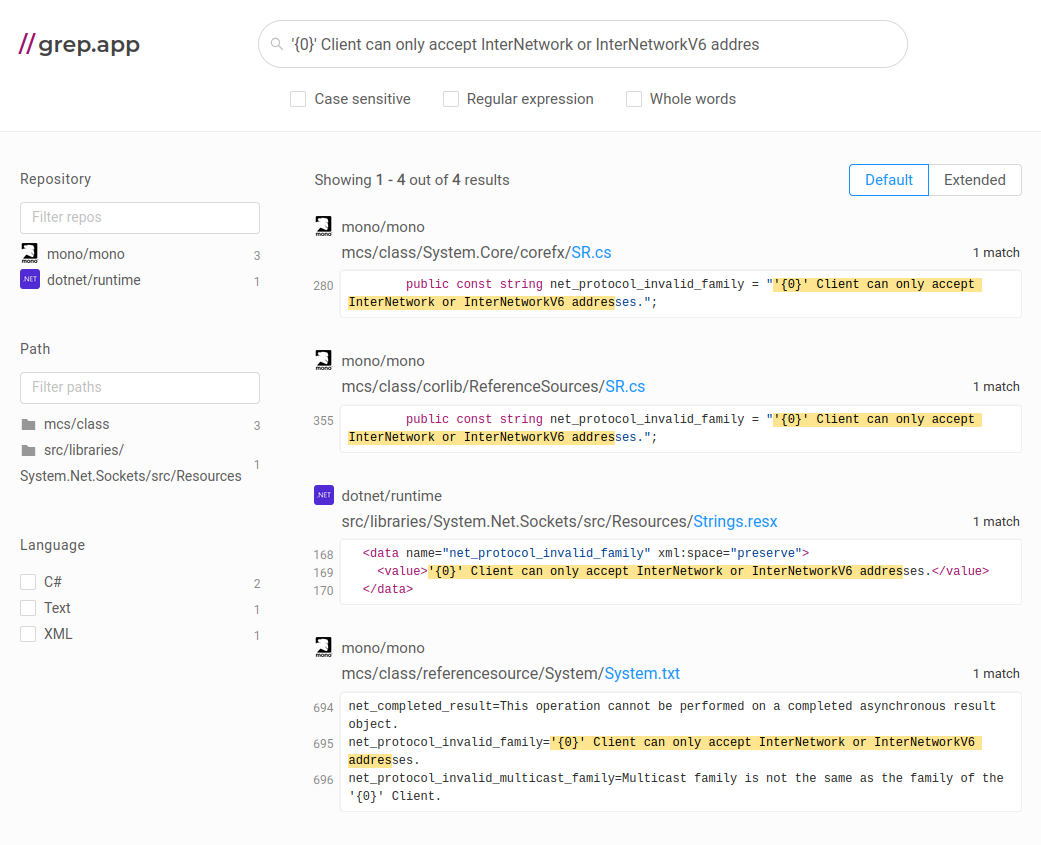This screenshot has height=845, width=1041.
Task: Switch to the Extended view tab
Action: point(975,180)
